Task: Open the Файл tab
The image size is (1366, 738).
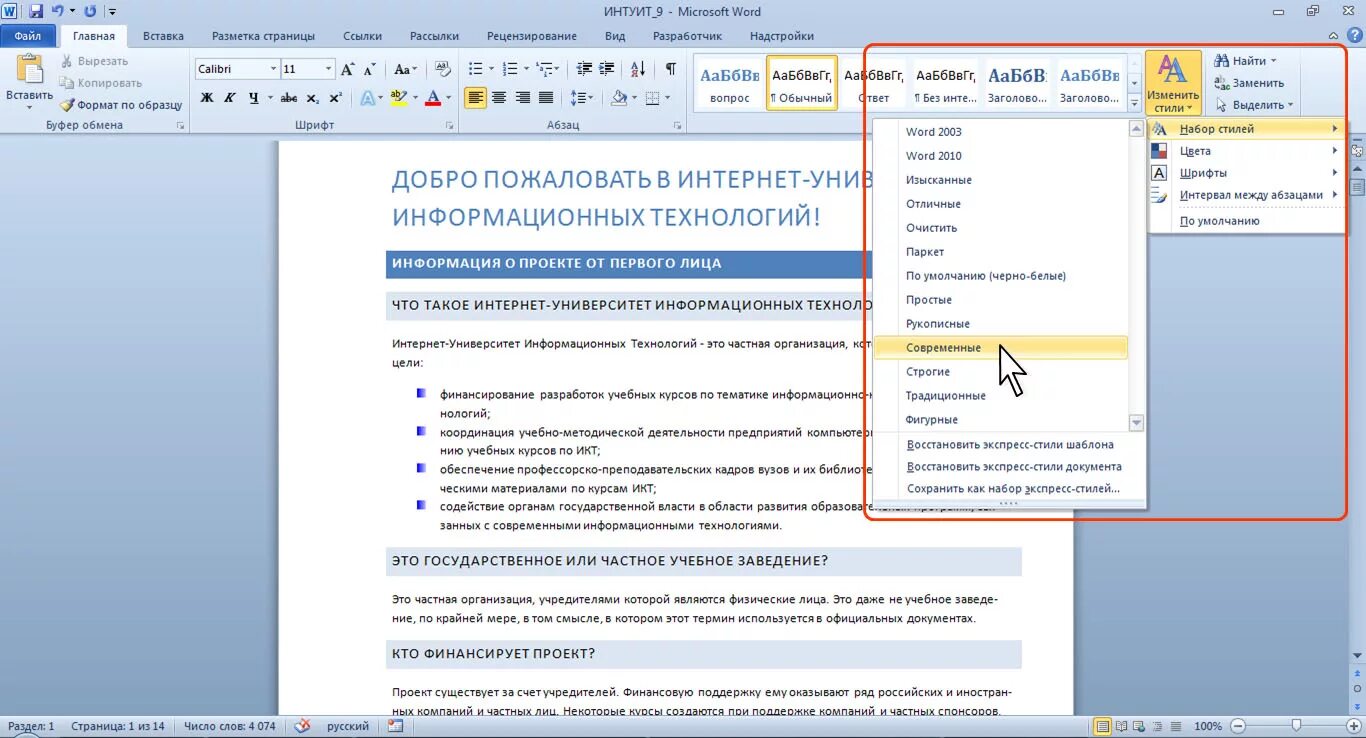Action: (x=28, y=36)
